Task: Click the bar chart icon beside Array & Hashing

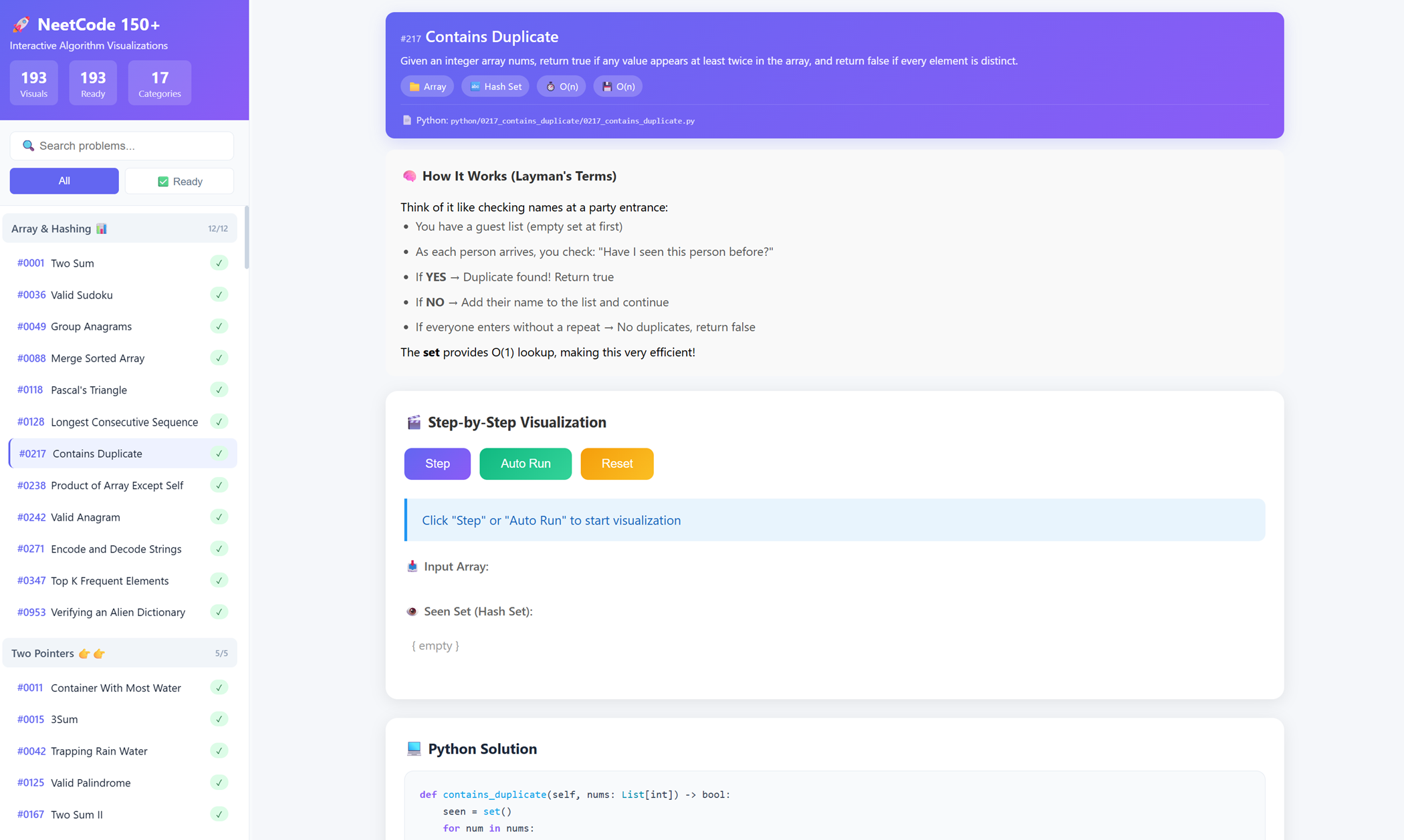Action: click(102, 229)
